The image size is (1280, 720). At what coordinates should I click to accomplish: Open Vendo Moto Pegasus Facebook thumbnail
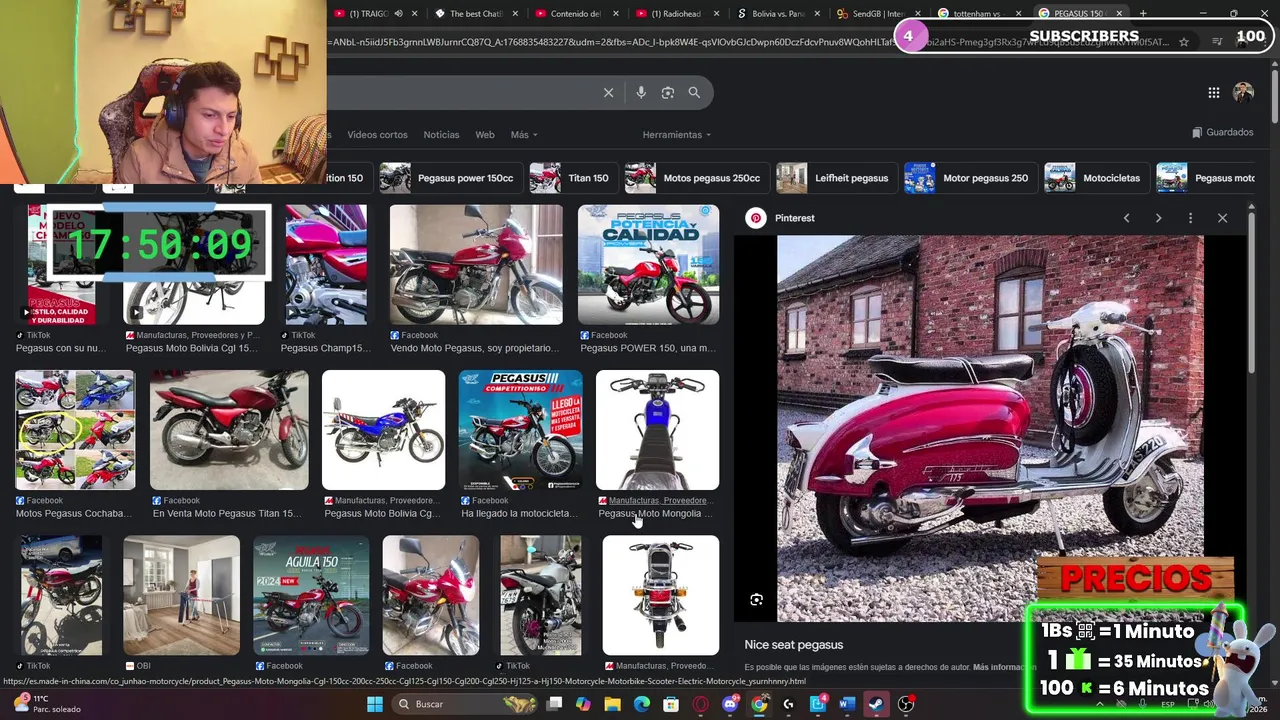coord(476,265)
